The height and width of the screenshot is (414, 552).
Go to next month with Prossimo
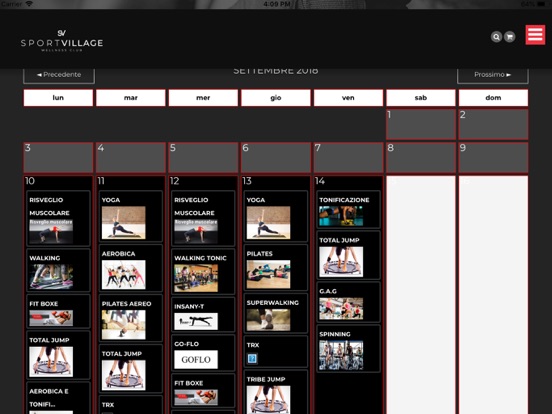point(493,75)
